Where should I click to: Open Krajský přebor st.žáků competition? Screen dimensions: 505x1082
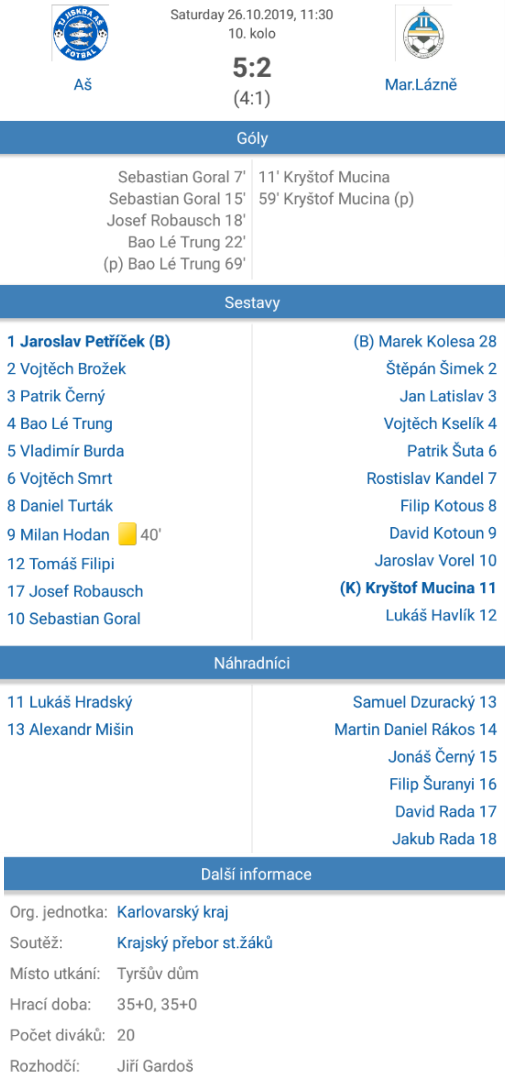pos(195,943)
